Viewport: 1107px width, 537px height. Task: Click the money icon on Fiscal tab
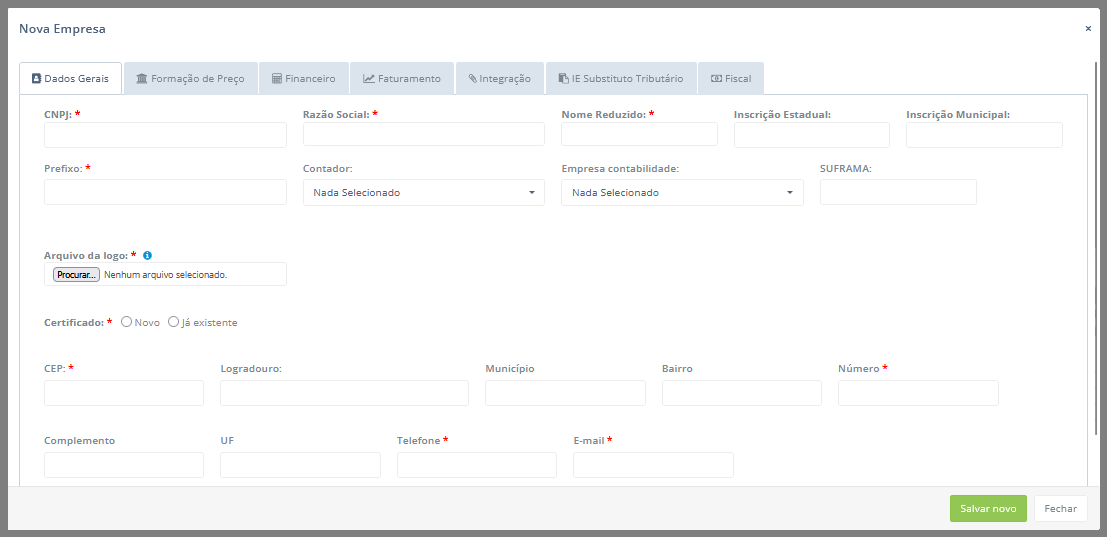(716, 79)
